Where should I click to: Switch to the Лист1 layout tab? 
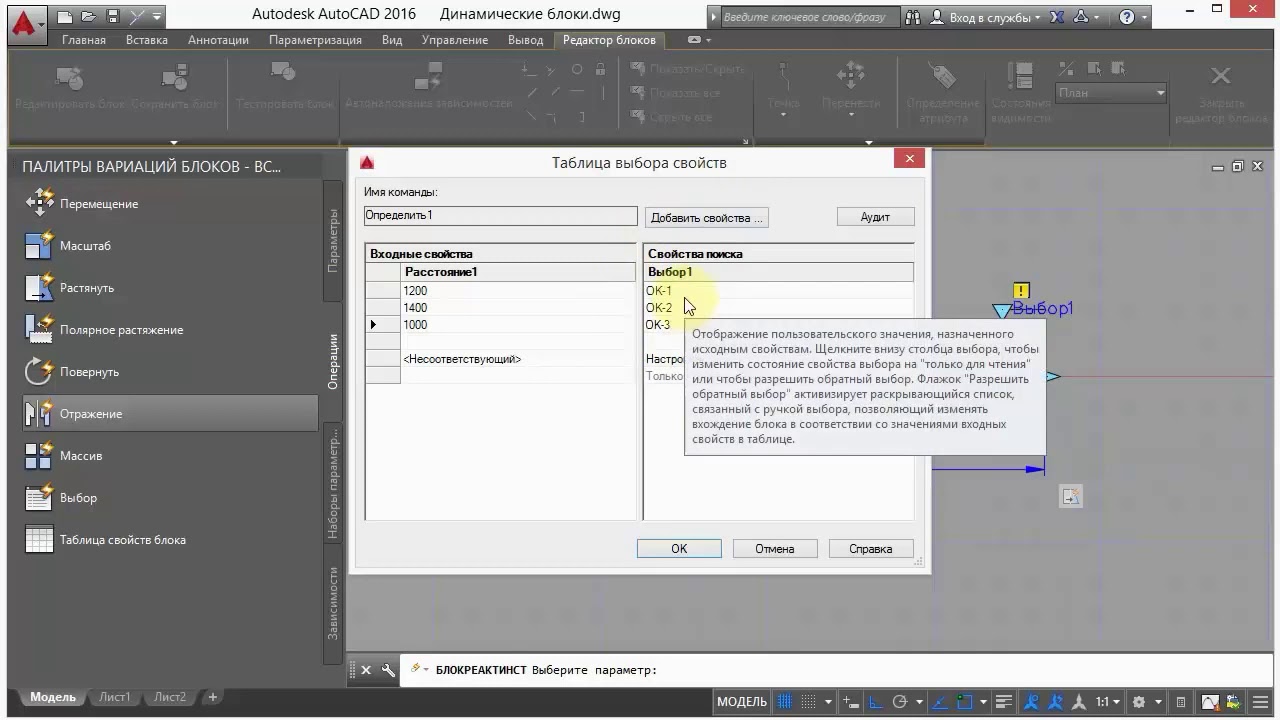tap(114, 697)
